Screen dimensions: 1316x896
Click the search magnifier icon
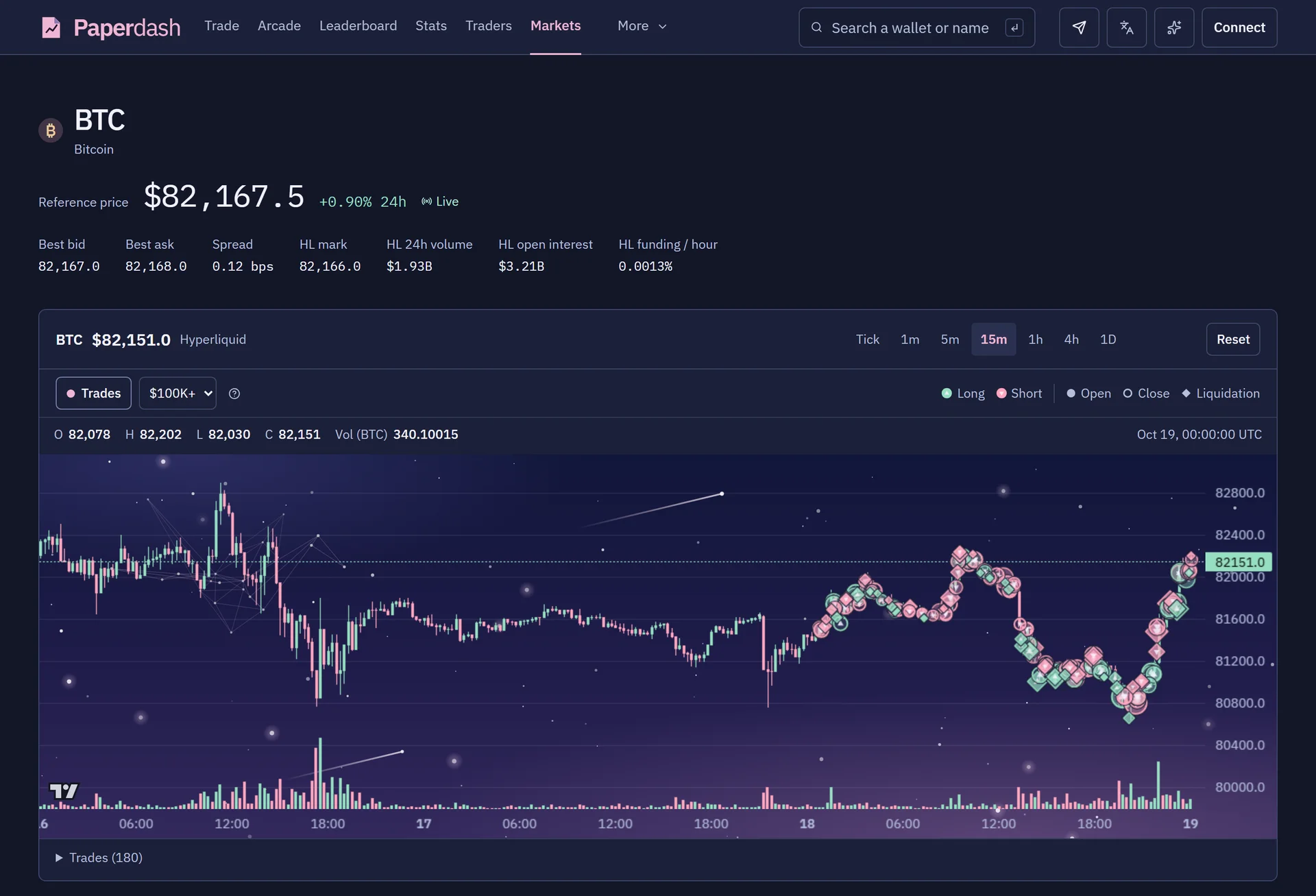[x=816, y=27]
